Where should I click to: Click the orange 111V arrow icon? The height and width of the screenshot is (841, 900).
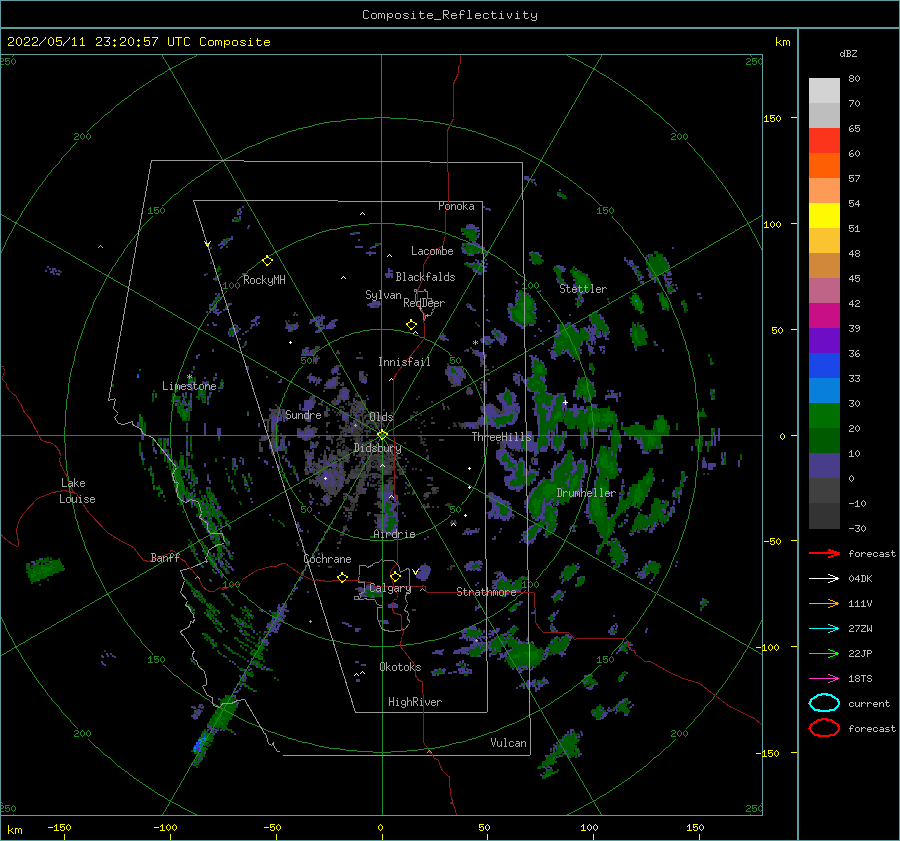click(x=824, y=603)
